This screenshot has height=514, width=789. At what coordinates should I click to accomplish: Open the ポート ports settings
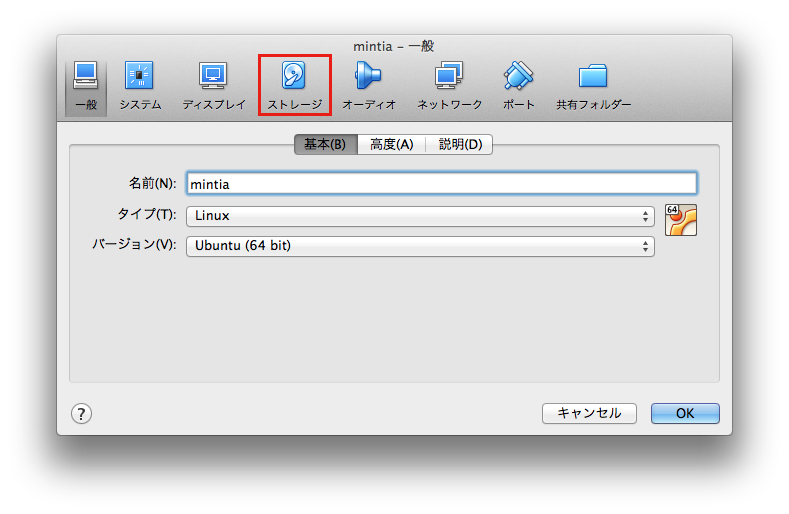tap(518, 85)
